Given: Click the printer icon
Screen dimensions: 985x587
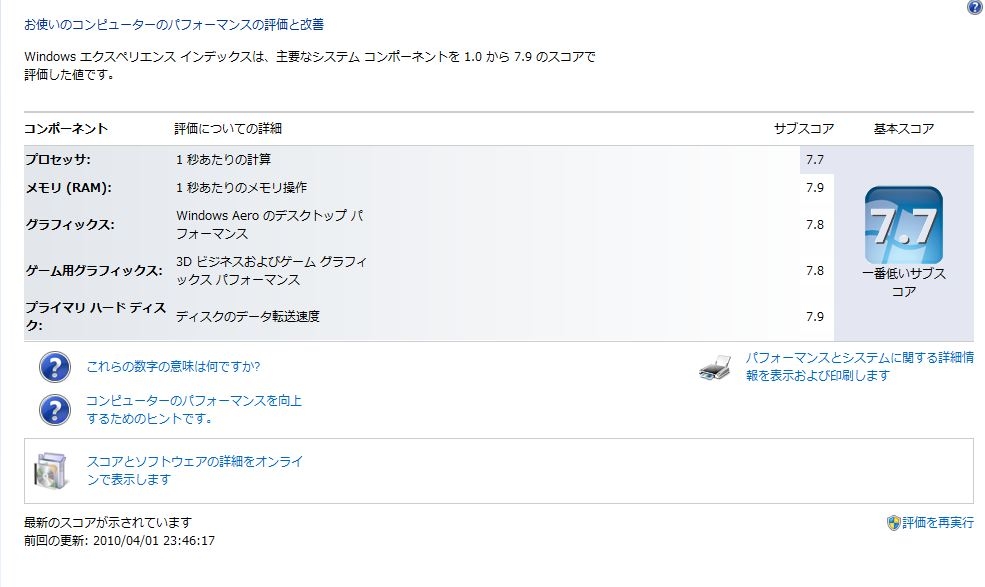Looking at the screenshot, I should click(x=715, y=368).
